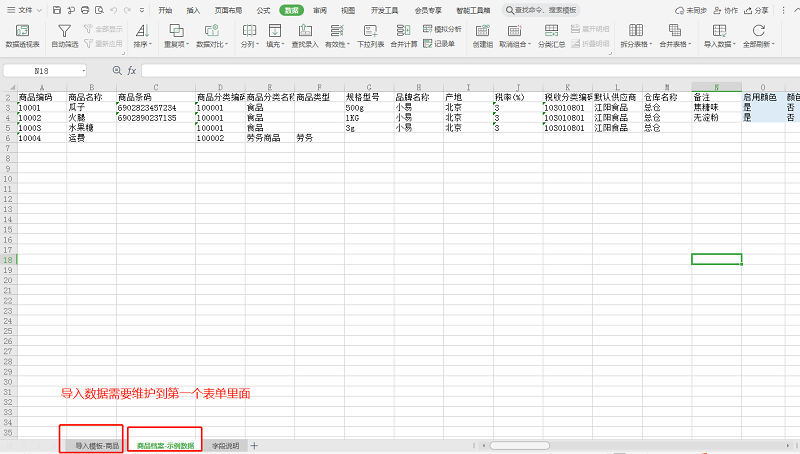Viewport: 800px width, 454px height.
Task: Select cell containing 劳务商品
Action: (x=270, y=138)
